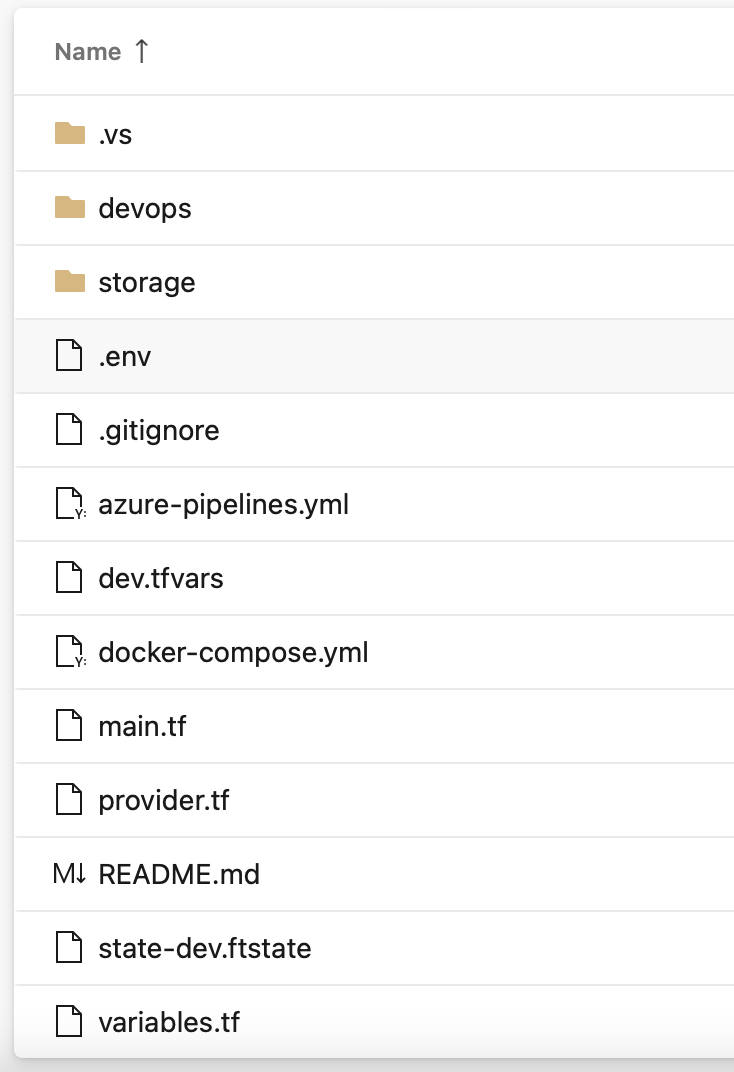
Task: Click the storage folder icon
Action: 69,281
